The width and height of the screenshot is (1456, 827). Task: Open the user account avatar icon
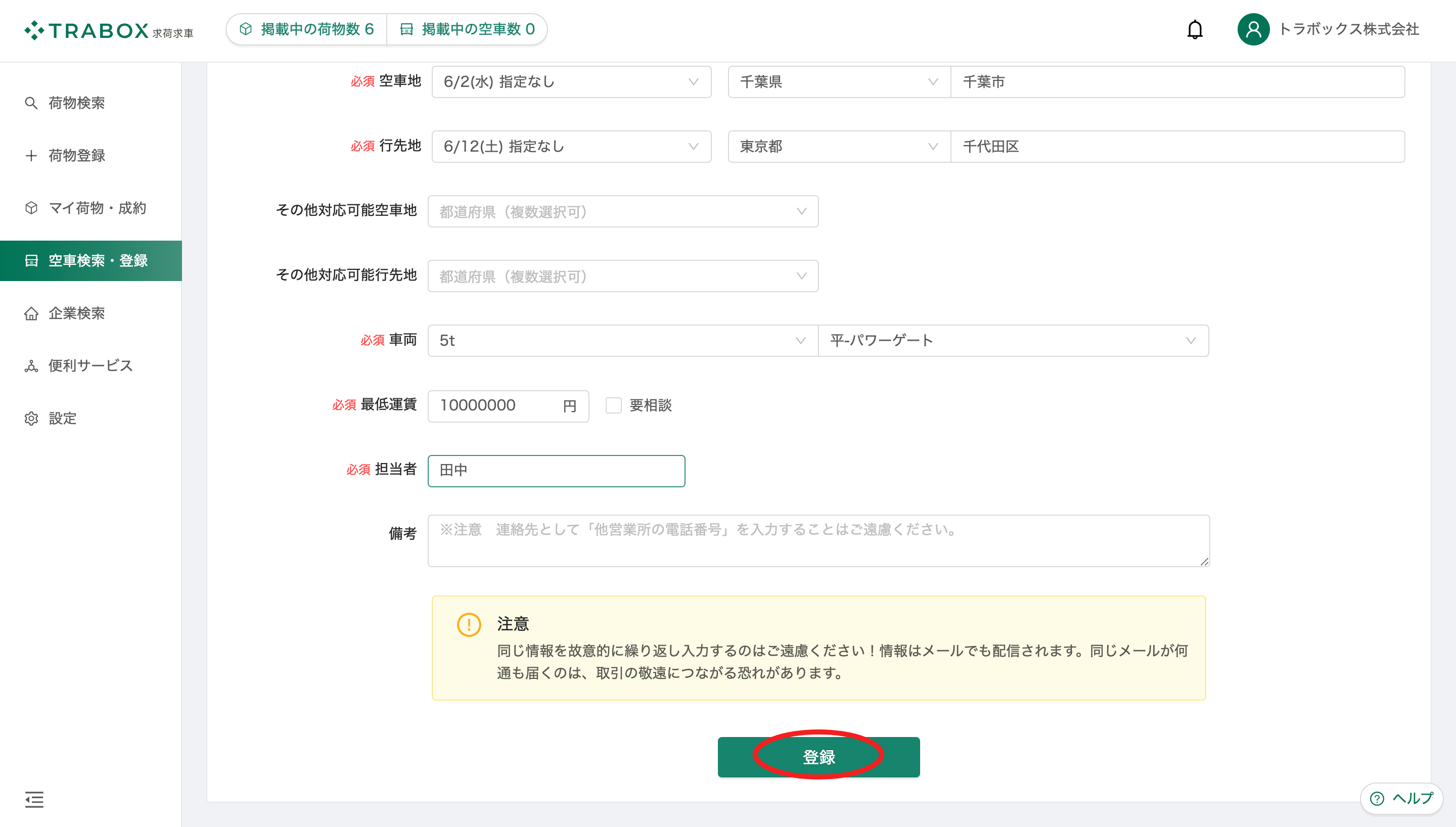1253,29
